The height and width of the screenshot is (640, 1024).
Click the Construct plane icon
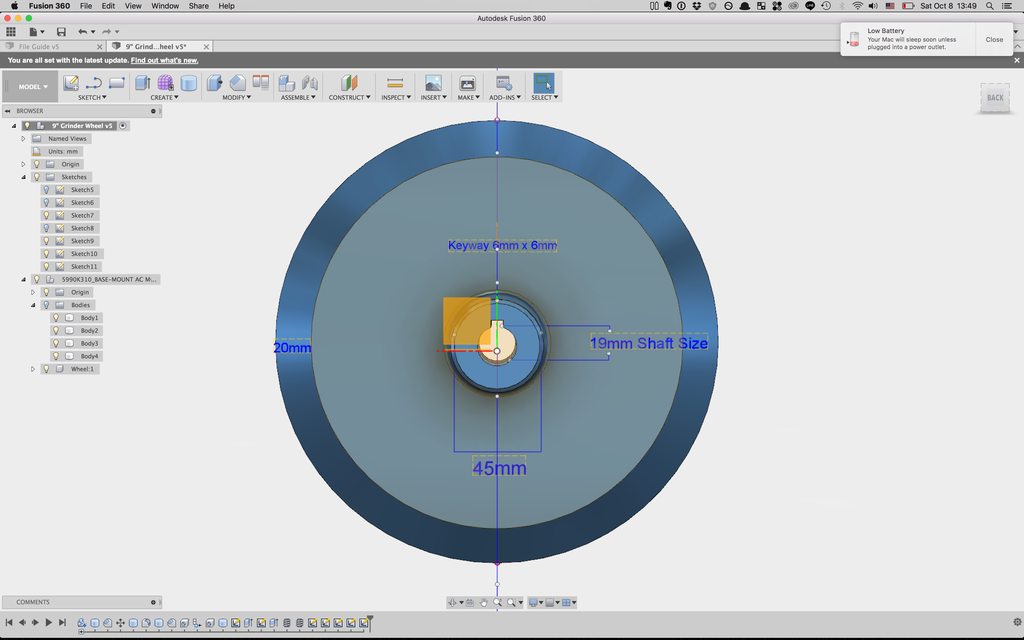pos(349,83)
